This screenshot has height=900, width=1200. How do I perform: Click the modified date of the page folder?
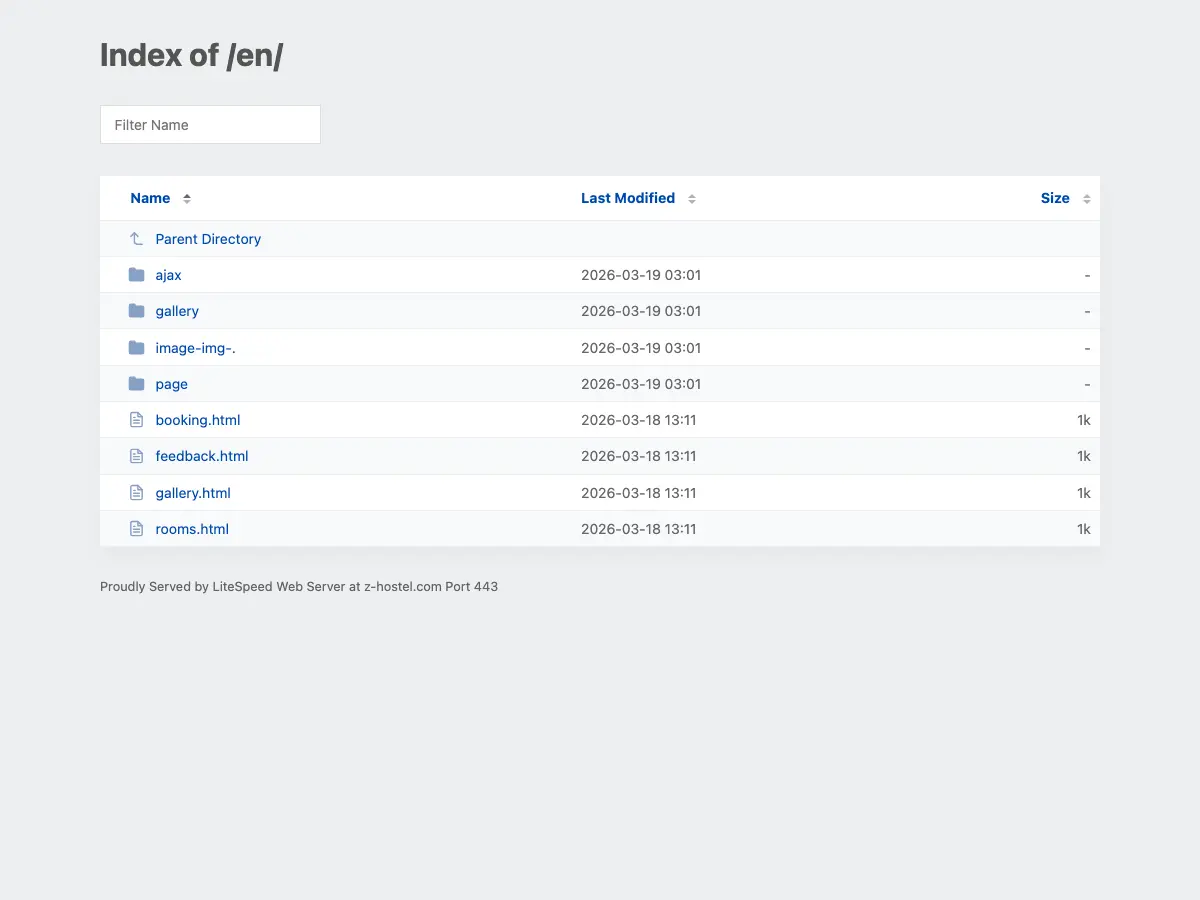(x=641, y=384)
